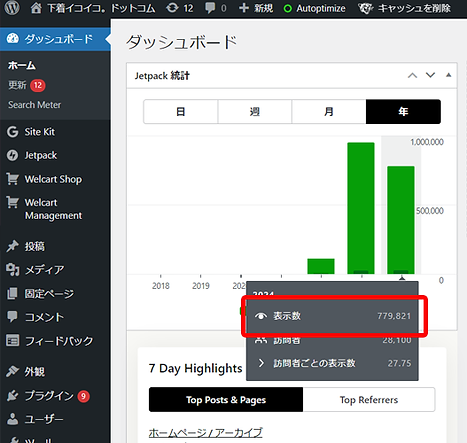Click キャッシュを削除 in admin bar
Image resolution: width=467 pixels, height=443 pixels.
[x=414, y=8]
